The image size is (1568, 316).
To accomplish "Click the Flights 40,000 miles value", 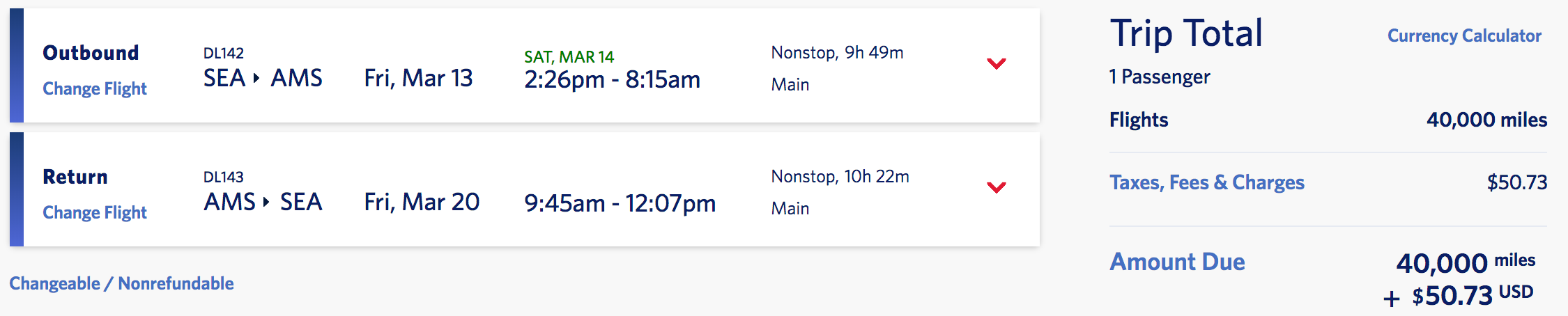I will [x=1486, y=120].
